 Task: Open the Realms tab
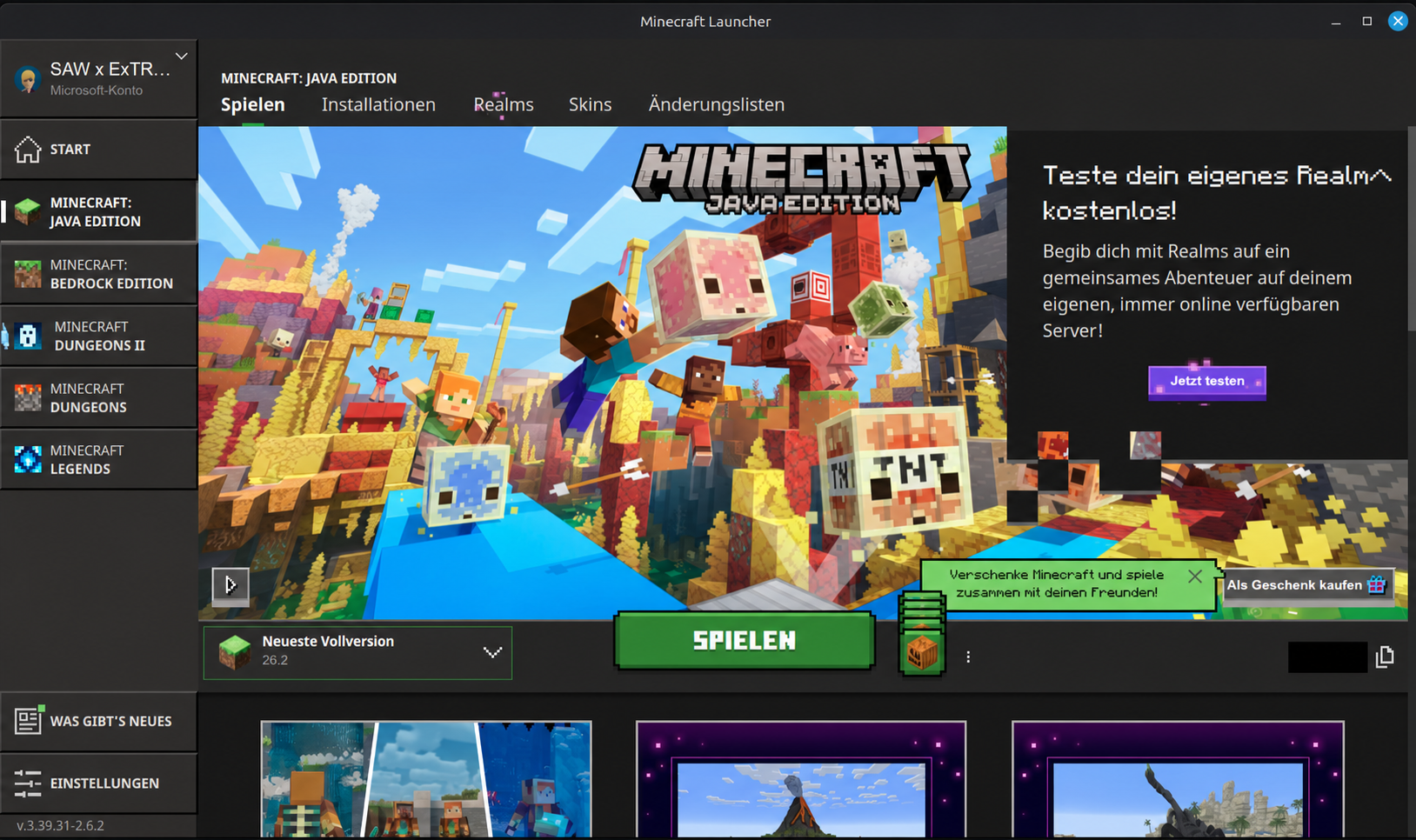(504, 104)
